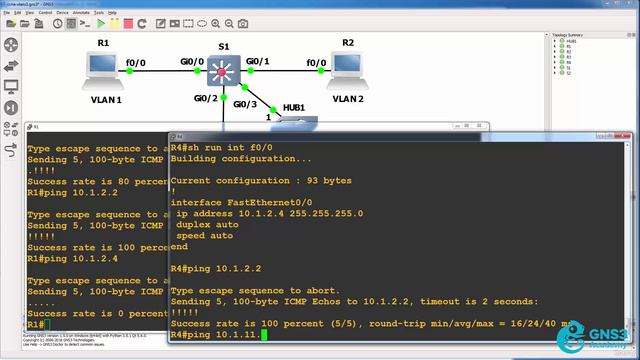Click the Gi0/2 interface label
The width and height of the screenshot is (640, 360).
point(206,98)
